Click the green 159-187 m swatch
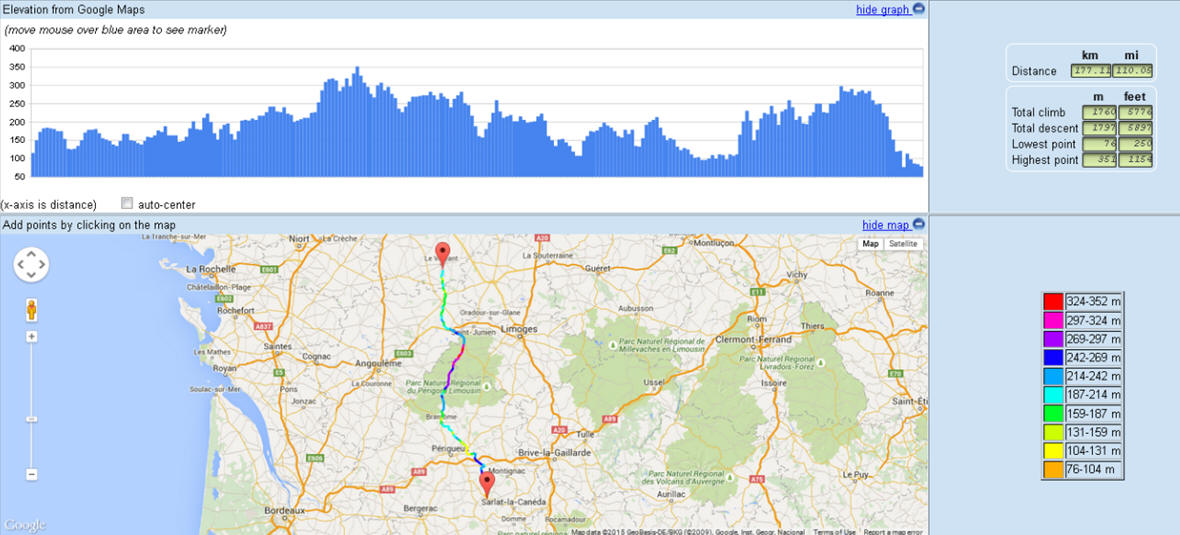1180x535 pixels. [1053, 413]
